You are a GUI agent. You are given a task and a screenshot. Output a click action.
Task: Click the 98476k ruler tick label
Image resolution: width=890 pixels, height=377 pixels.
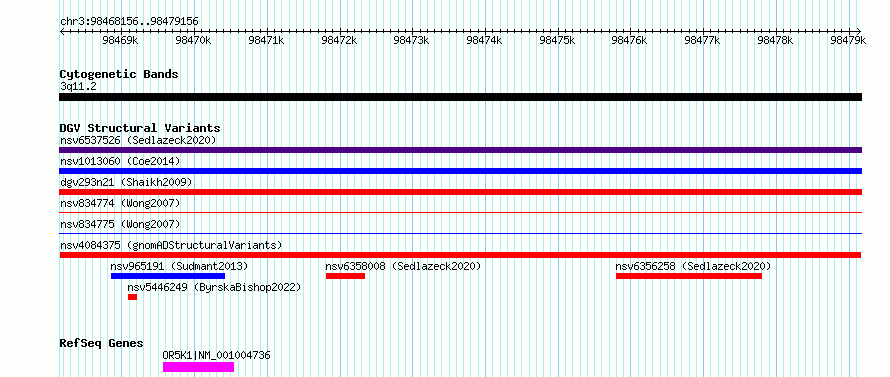point(630,40)
